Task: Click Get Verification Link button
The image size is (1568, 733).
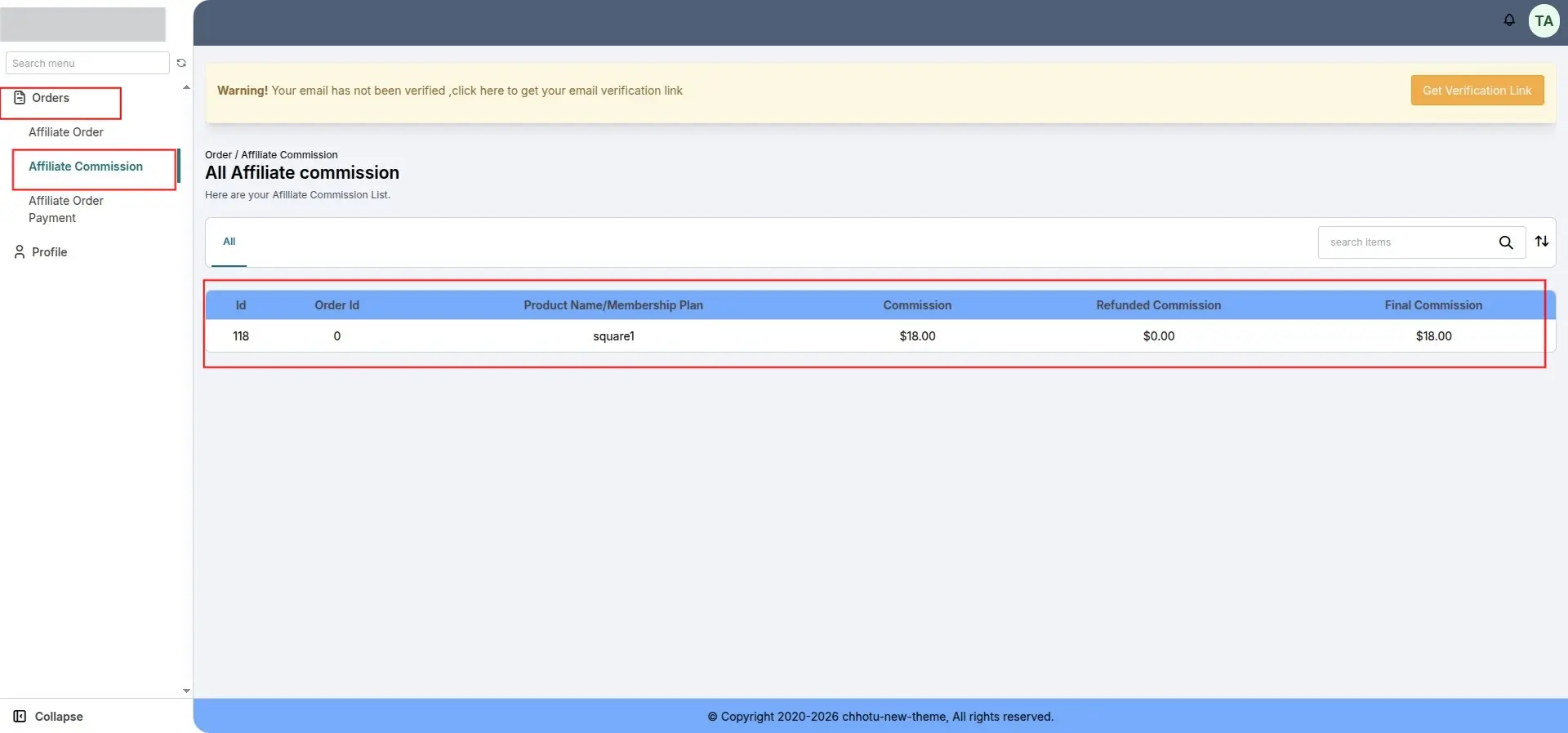Action: (1477, 91)
